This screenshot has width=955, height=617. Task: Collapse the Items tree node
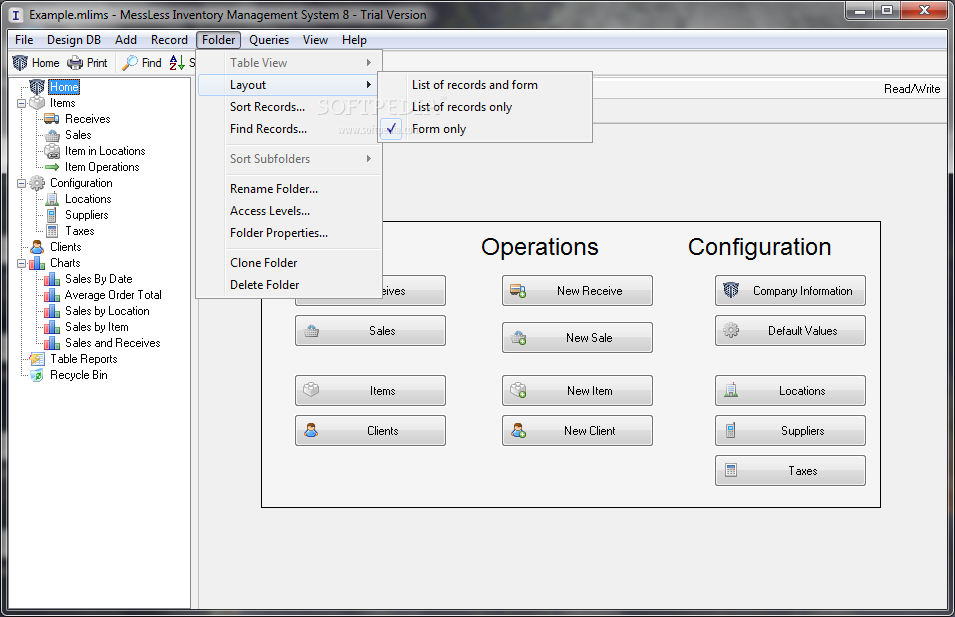(21, 104)
